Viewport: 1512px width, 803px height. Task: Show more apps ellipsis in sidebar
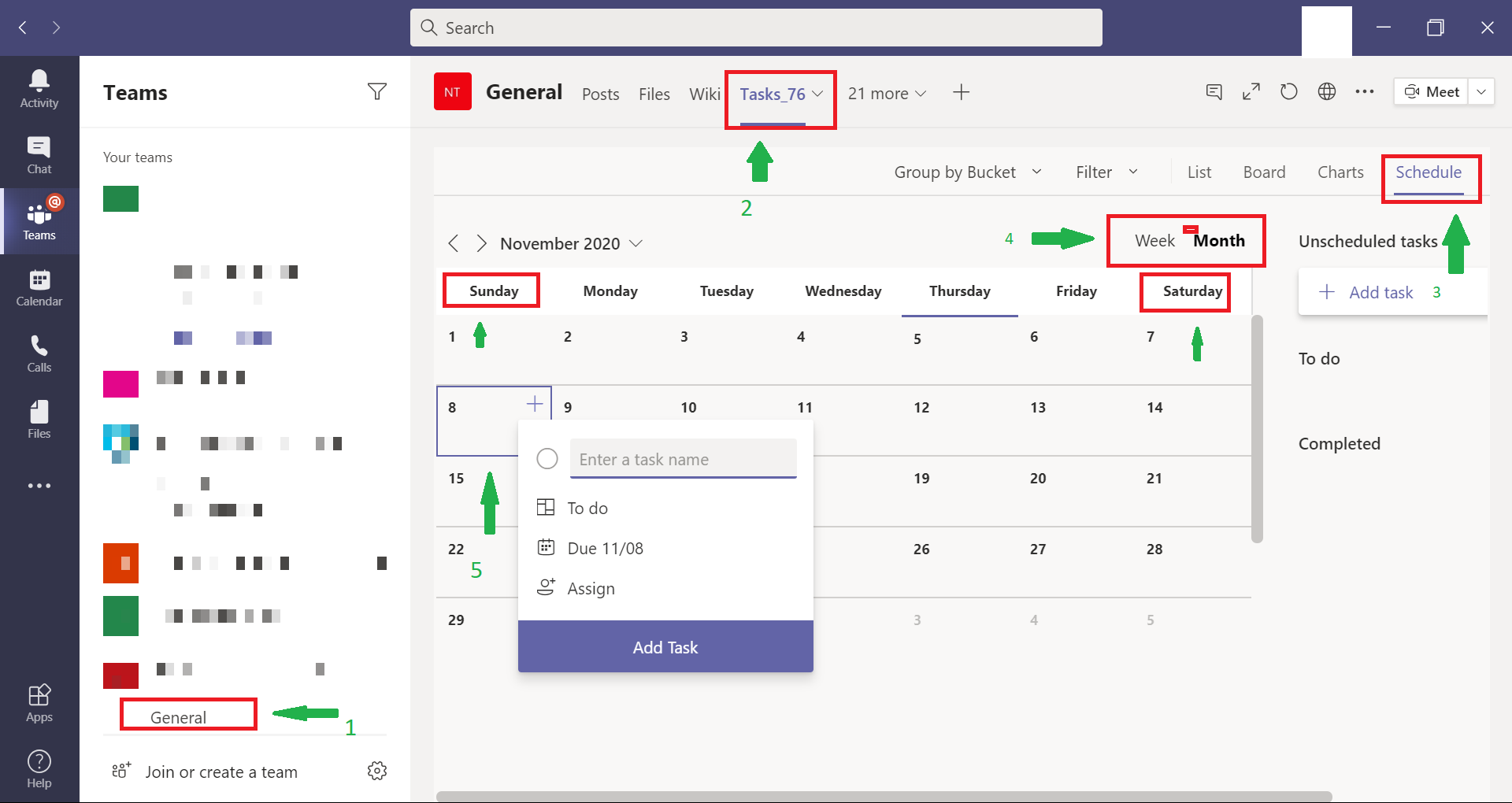coord(39,486)
